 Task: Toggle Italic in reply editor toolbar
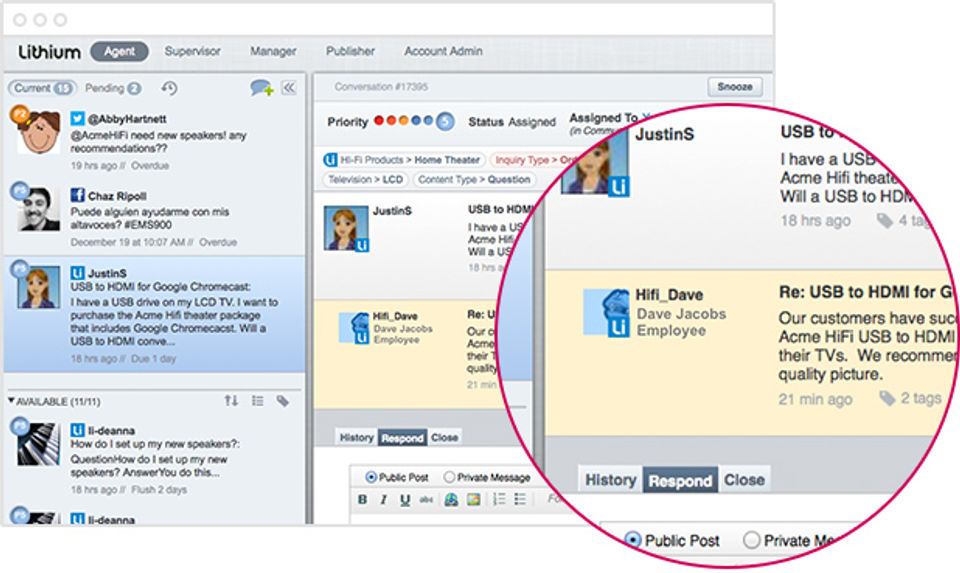pyautogui.click(x=383, y=500)
